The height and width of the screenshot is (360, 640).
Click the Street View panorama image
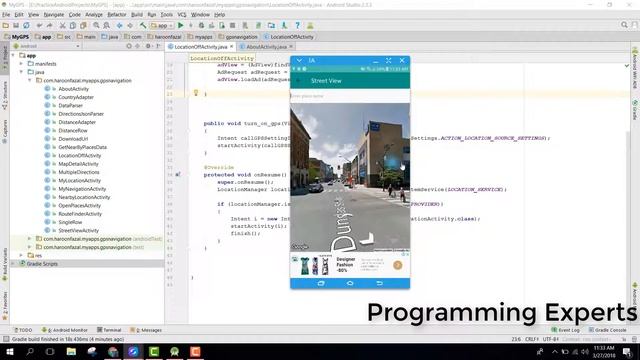(350, 177)
